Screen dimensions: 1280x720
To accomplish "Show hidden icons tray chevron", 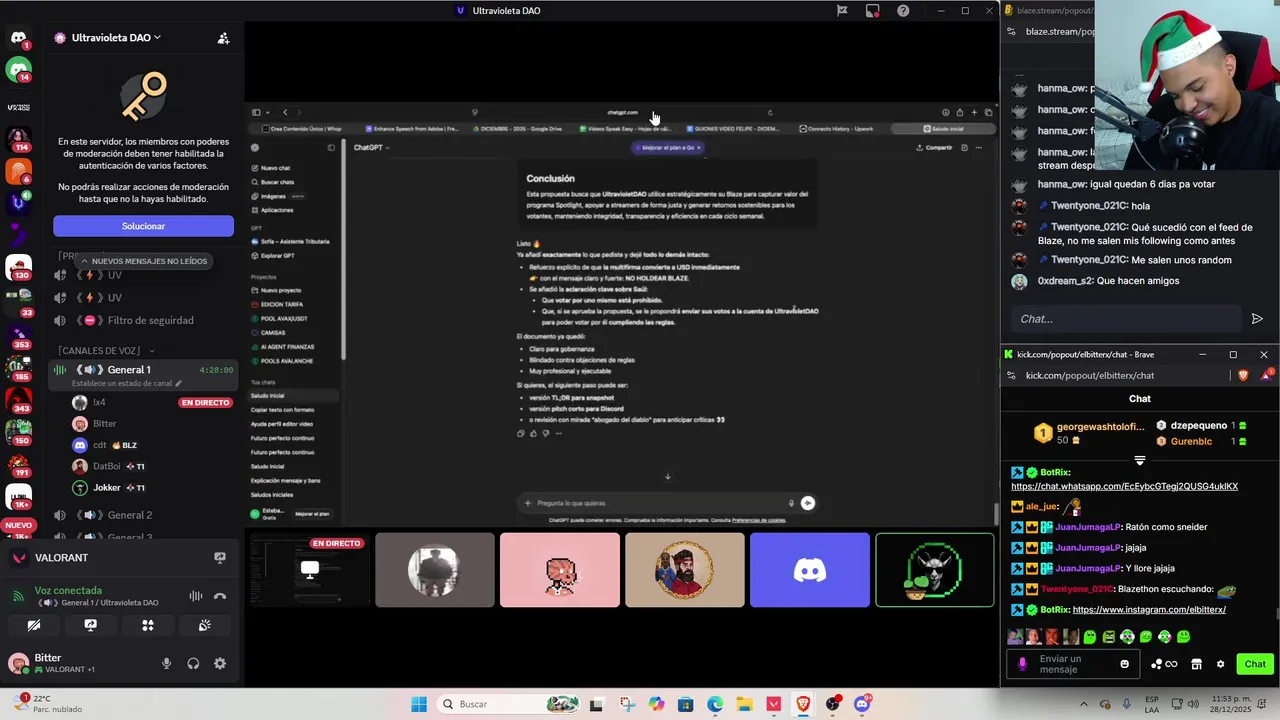I will [x=1083, y=704].
